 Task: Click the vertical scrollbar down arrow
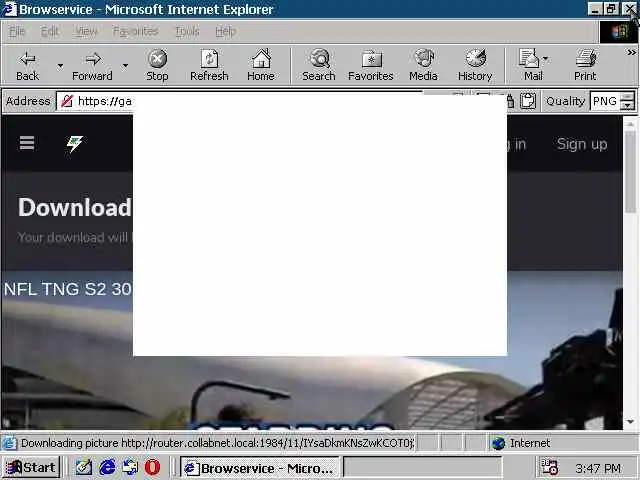631,422
